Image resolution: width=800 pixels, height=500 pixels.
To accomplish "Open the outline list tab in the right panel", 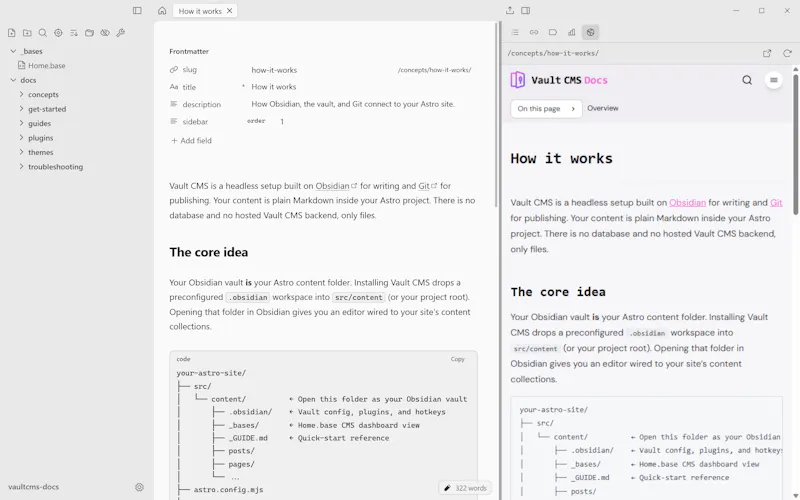I will [515, 32].
